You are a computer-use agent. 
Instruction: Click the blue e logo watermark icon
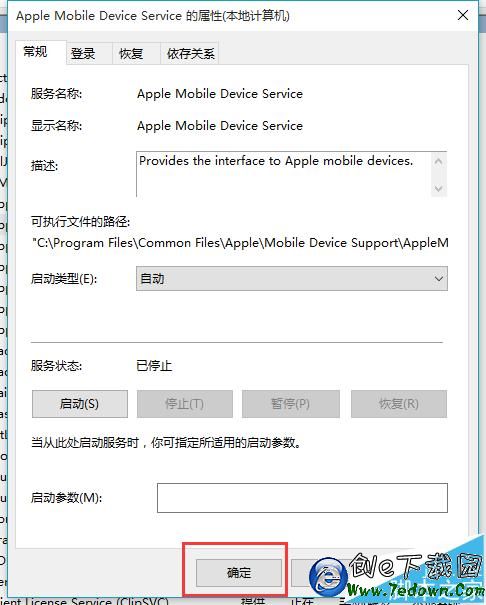click(x=328, y=577)
